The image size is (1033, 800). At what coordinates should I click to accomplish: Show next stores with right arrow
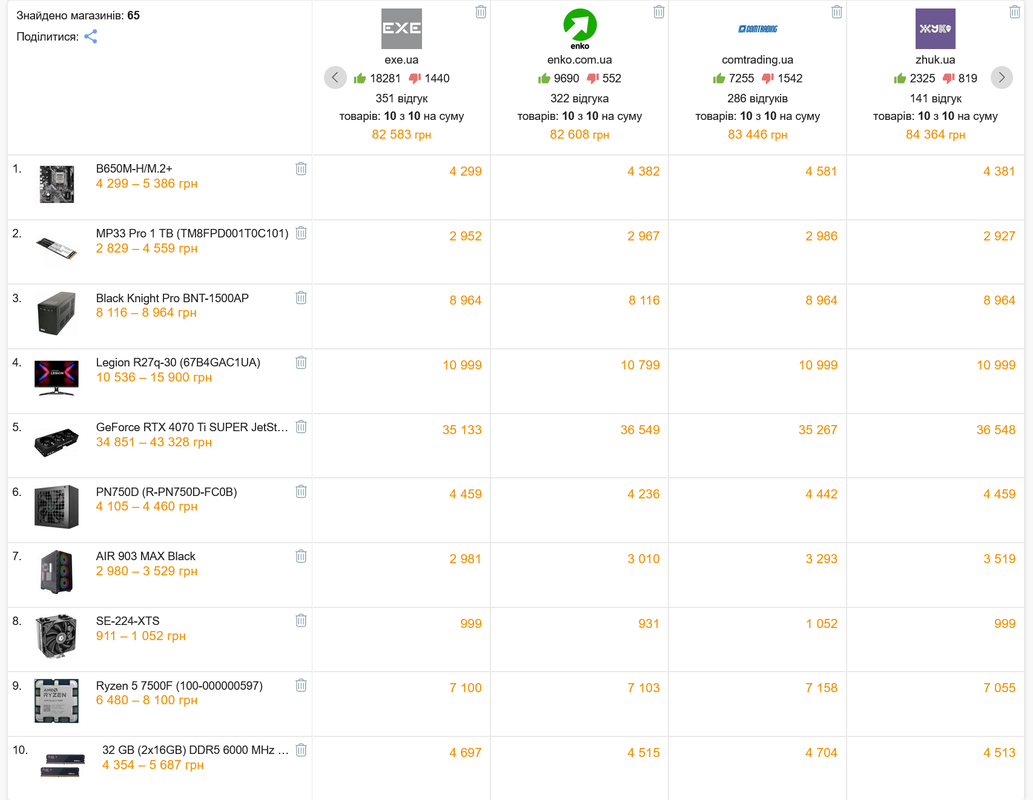[1002, 78]
